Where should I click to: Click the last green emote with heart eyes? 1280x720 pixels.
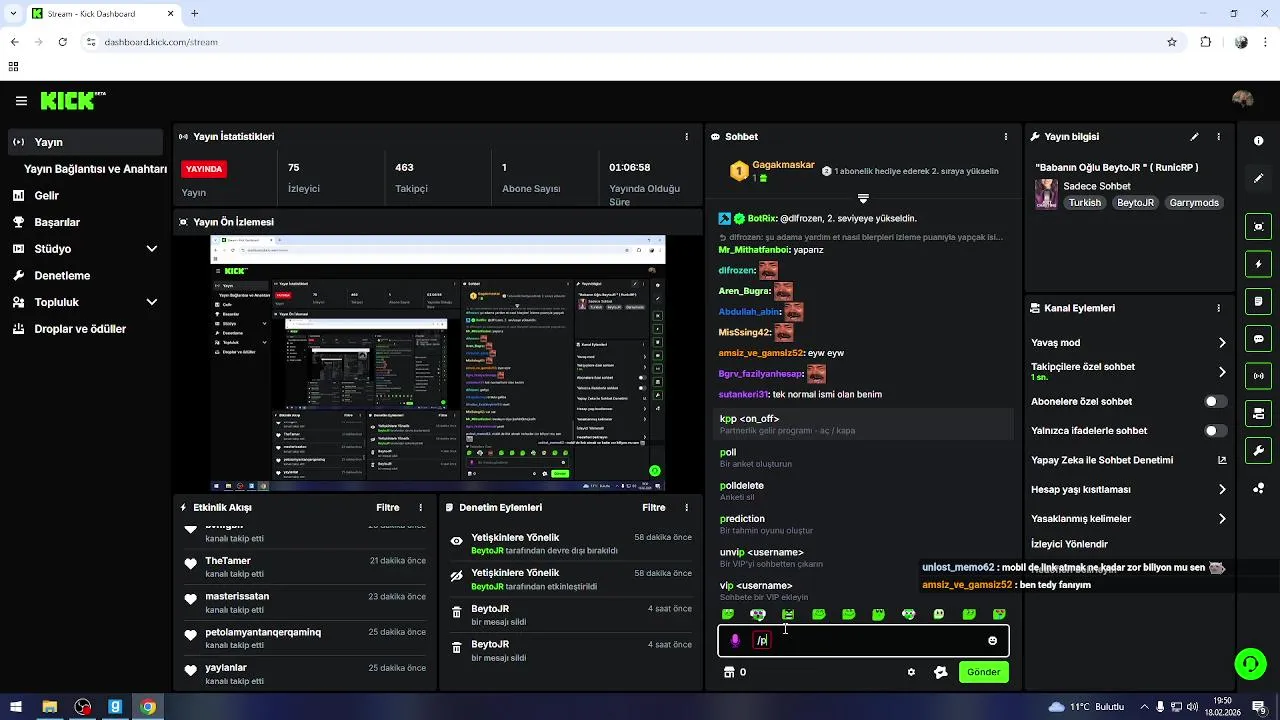(999, 614)
